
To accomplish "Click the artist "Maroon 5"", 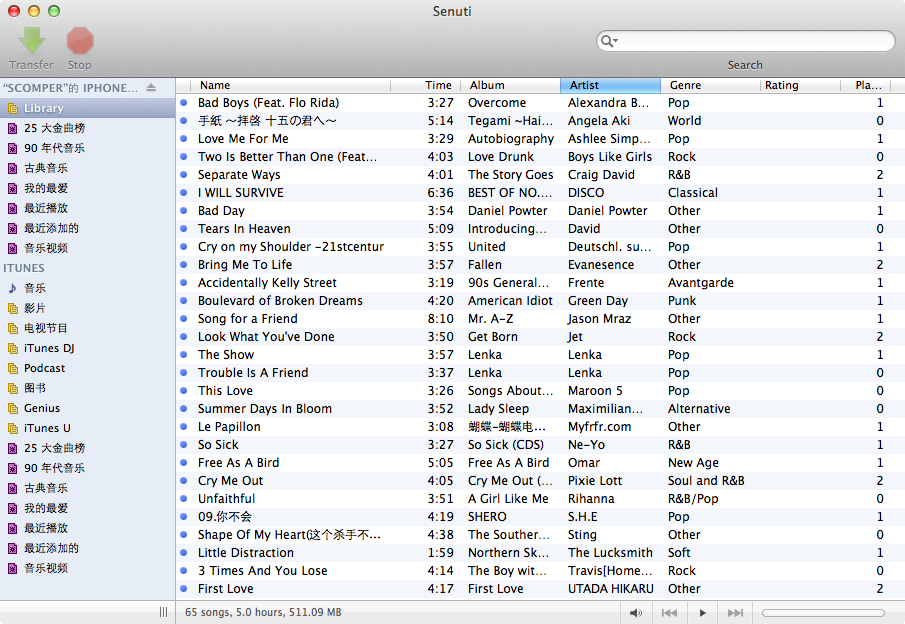I will tap(595, 391).
